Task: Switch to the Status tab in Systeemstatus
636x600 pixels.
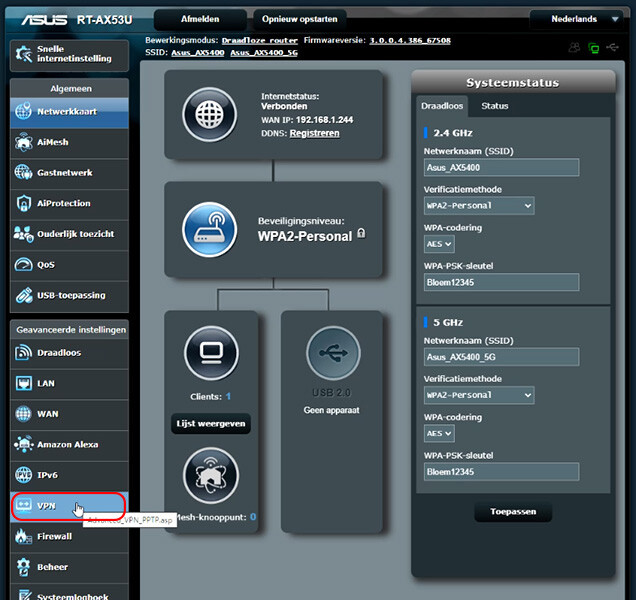Action: point(494,106)
